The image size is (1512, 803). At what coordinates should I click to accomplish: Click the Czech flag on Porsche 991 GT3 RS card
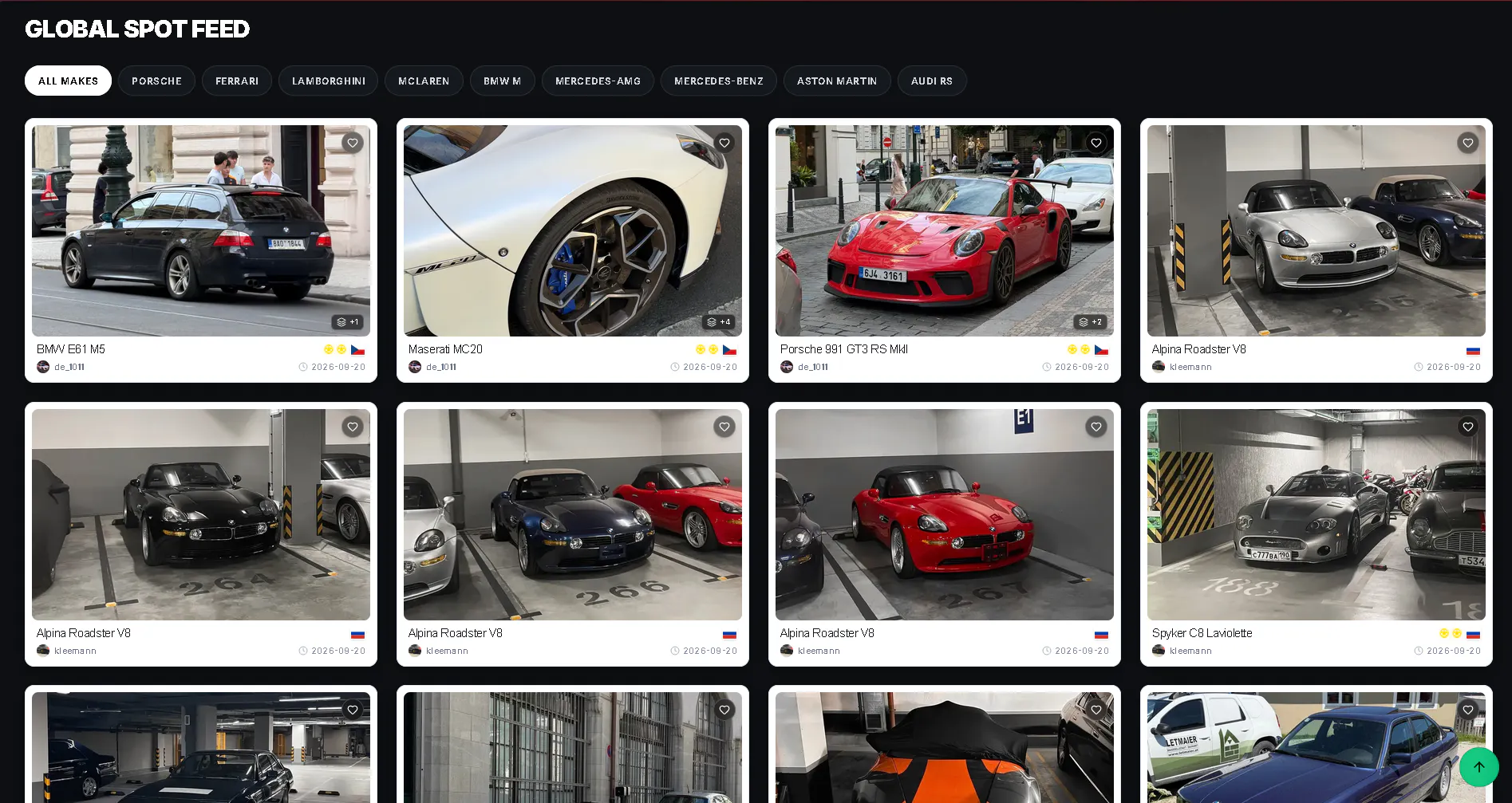point(1102,350)
